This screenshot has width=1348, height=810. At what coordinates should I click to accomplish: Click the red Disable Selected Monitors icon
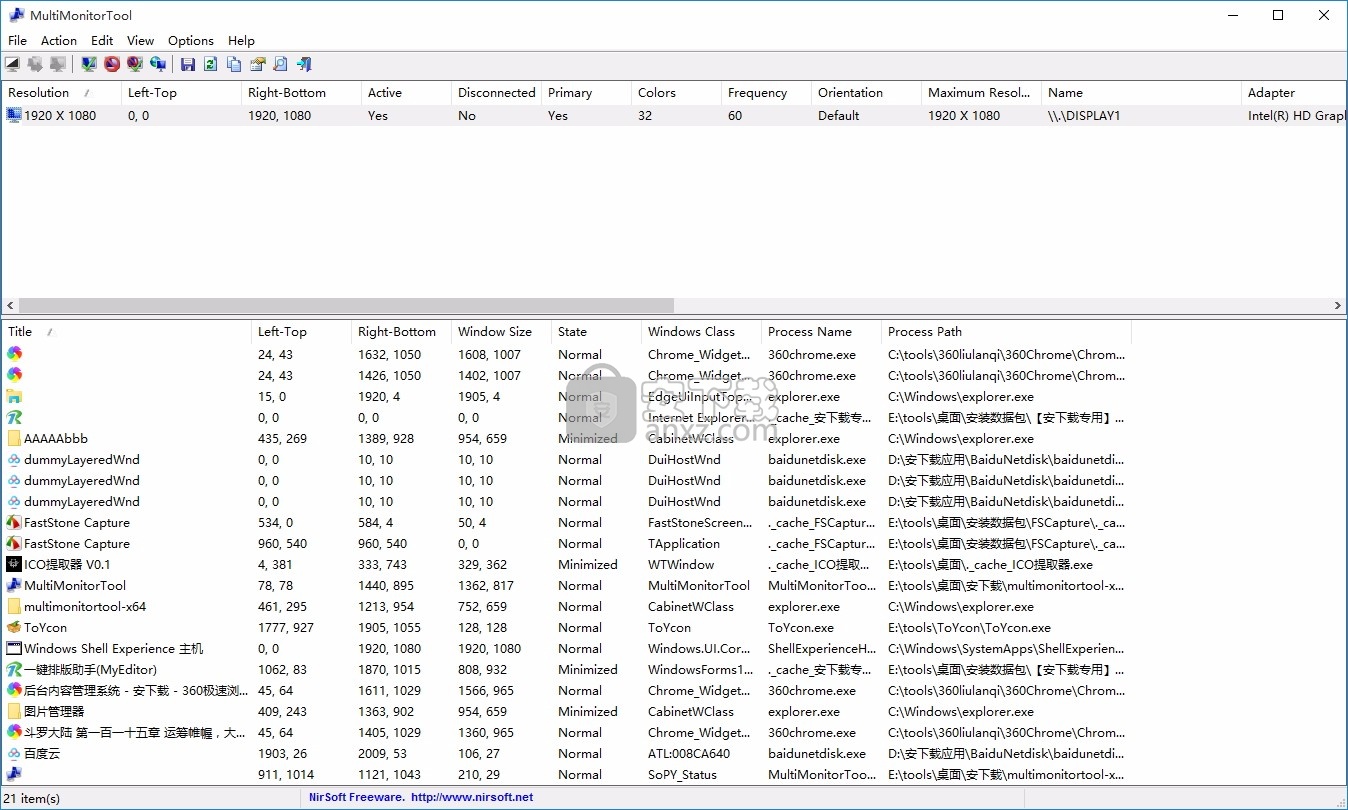[x=112, y=64]
